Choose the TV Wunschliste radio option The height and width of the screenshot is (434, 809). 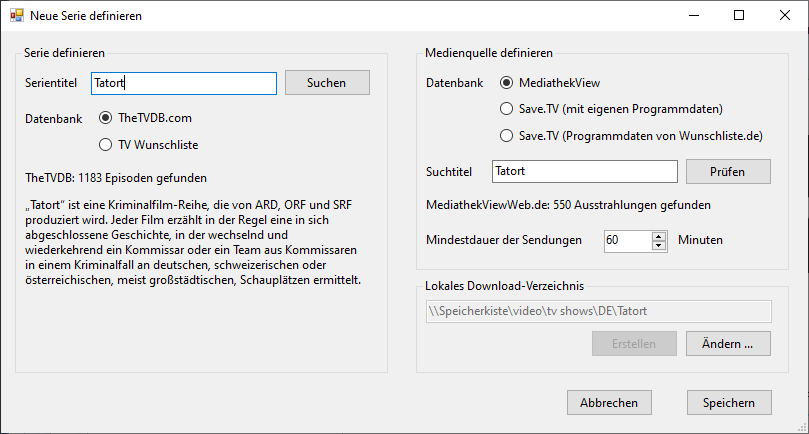pyautogui.click(x=105, y=144)
